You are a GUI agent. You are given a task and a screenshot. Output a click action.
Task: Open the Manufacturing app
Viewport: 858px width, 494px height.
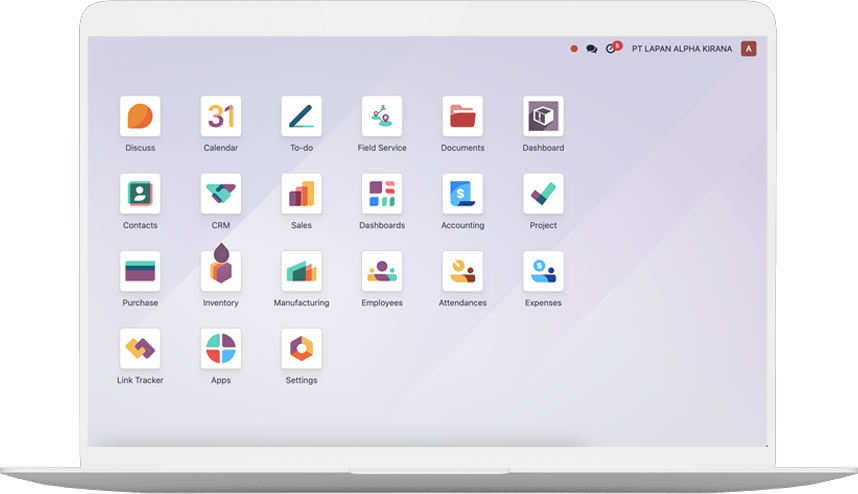(x=301, y=271)
